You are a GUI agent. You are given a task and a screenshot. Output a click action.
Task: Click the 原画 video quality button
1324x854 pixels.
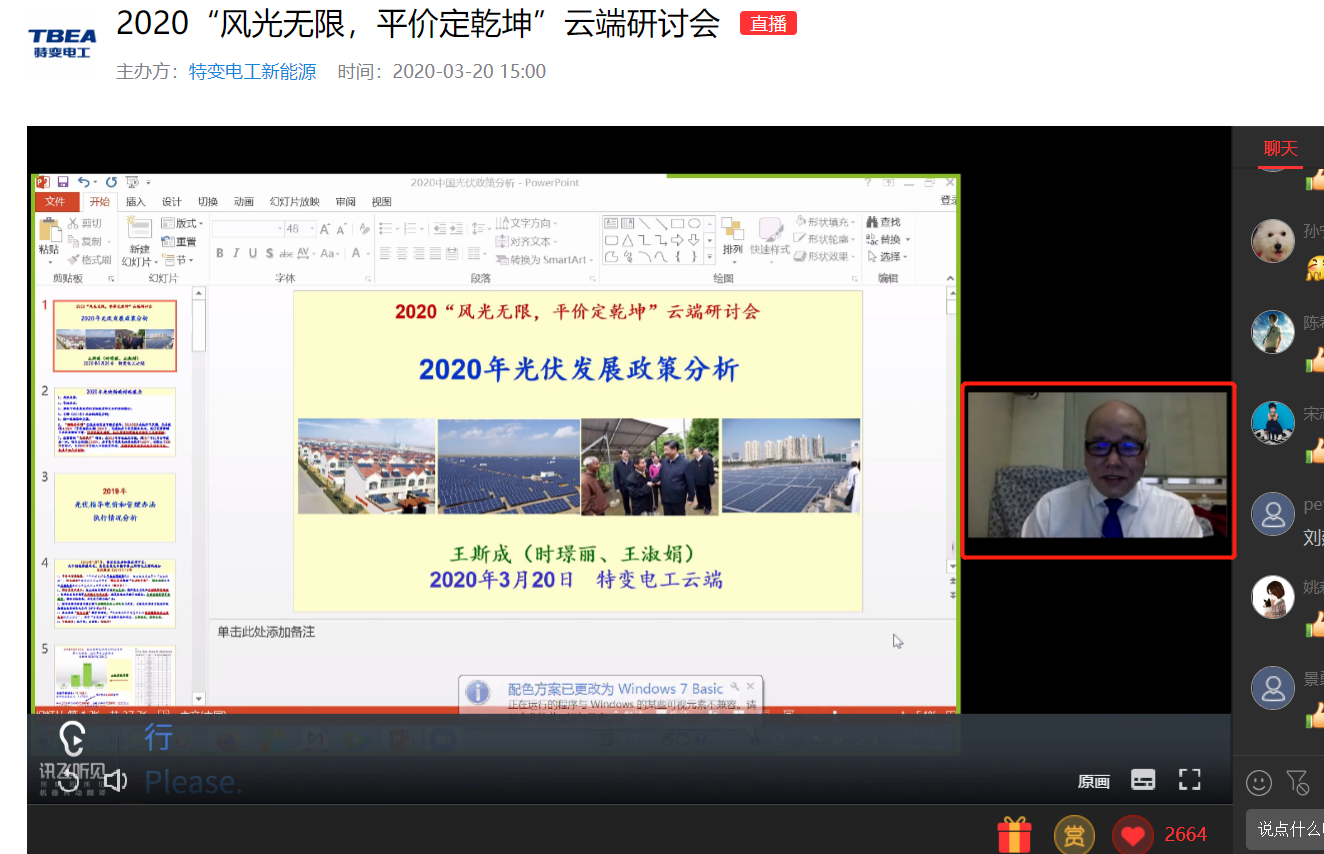[1093, 781]
